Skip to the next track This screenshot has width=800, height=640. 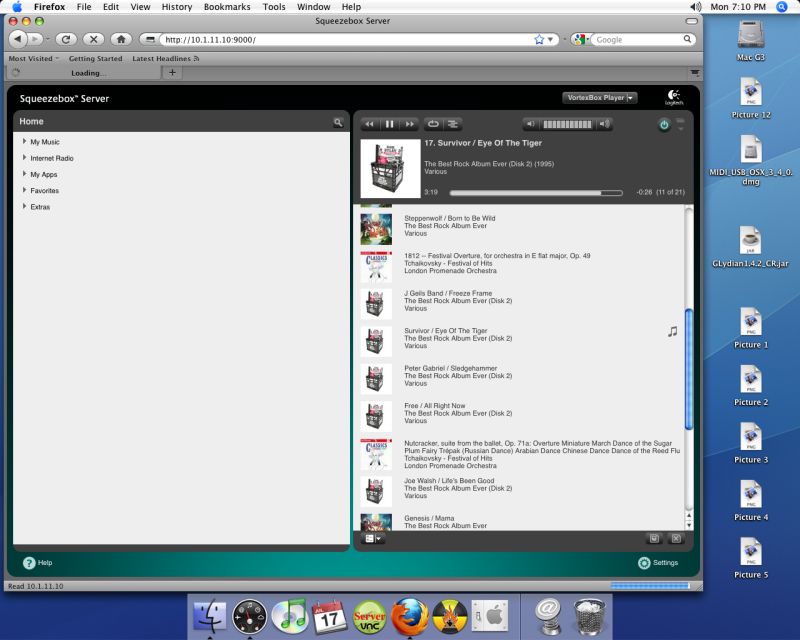[x=409, y=124]
